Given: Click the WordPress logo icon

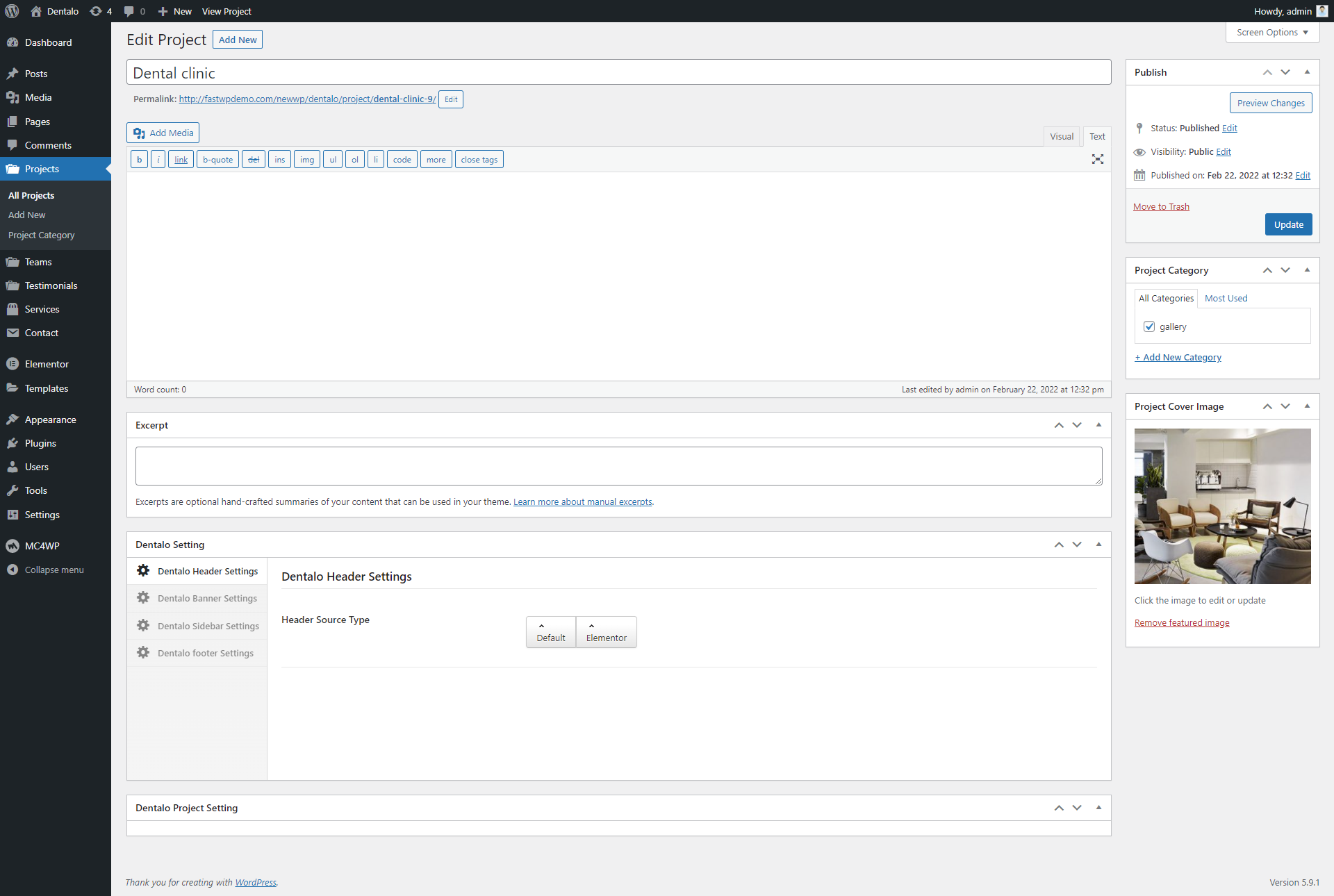Looking at the screenshot, I should pos(12,11).
